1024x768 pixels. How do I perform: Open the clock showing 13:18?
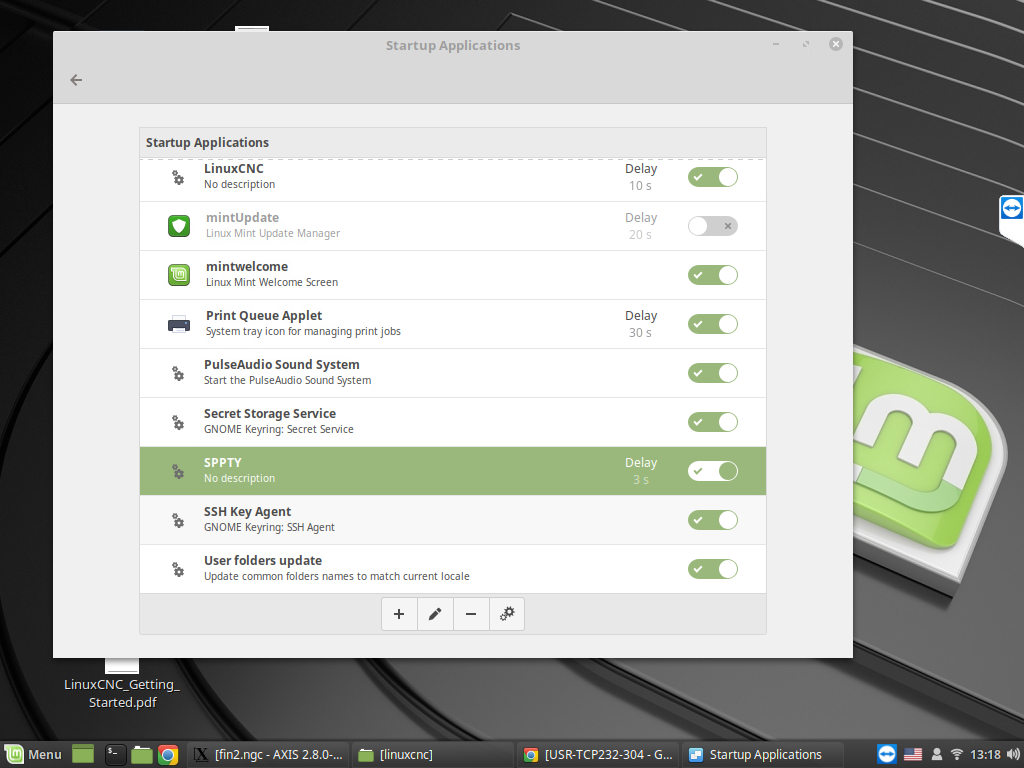click(985, 754)
